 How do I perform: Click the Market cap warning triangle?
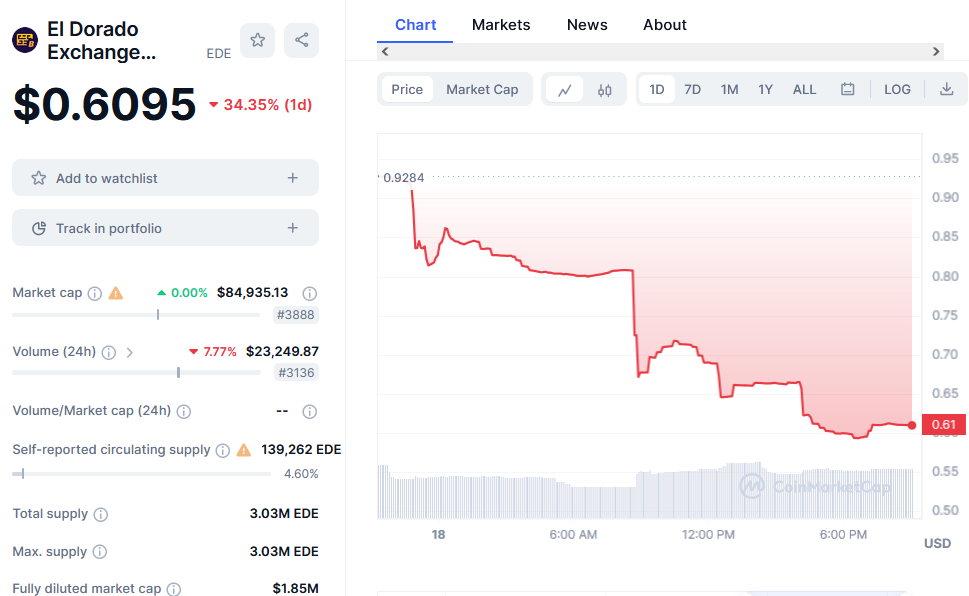pyautogui.click(x=116, y=293)
